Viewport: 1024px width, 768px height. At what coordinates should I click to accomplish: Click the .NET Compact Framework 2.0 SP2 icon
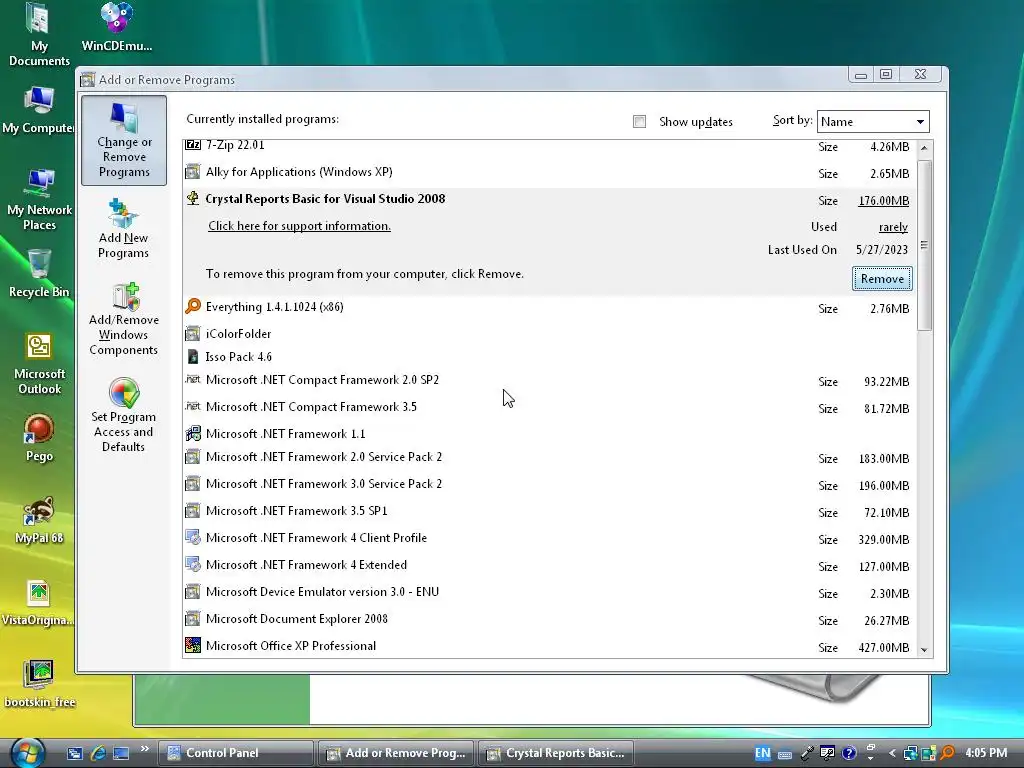[x=193, y=379]
